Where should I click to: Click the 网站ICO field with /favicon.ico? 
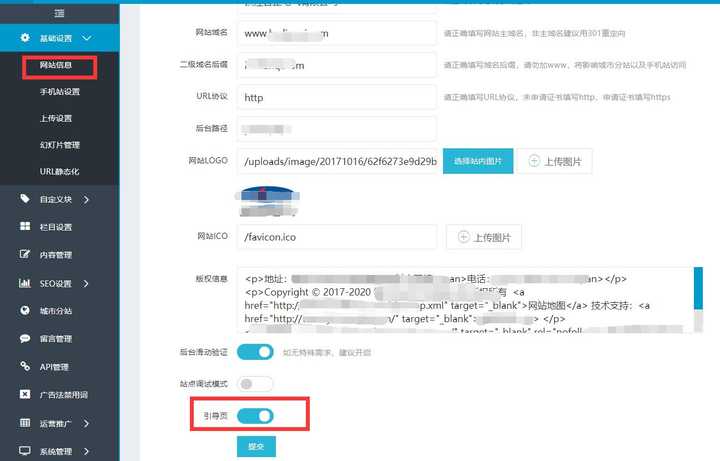point(337,237)
